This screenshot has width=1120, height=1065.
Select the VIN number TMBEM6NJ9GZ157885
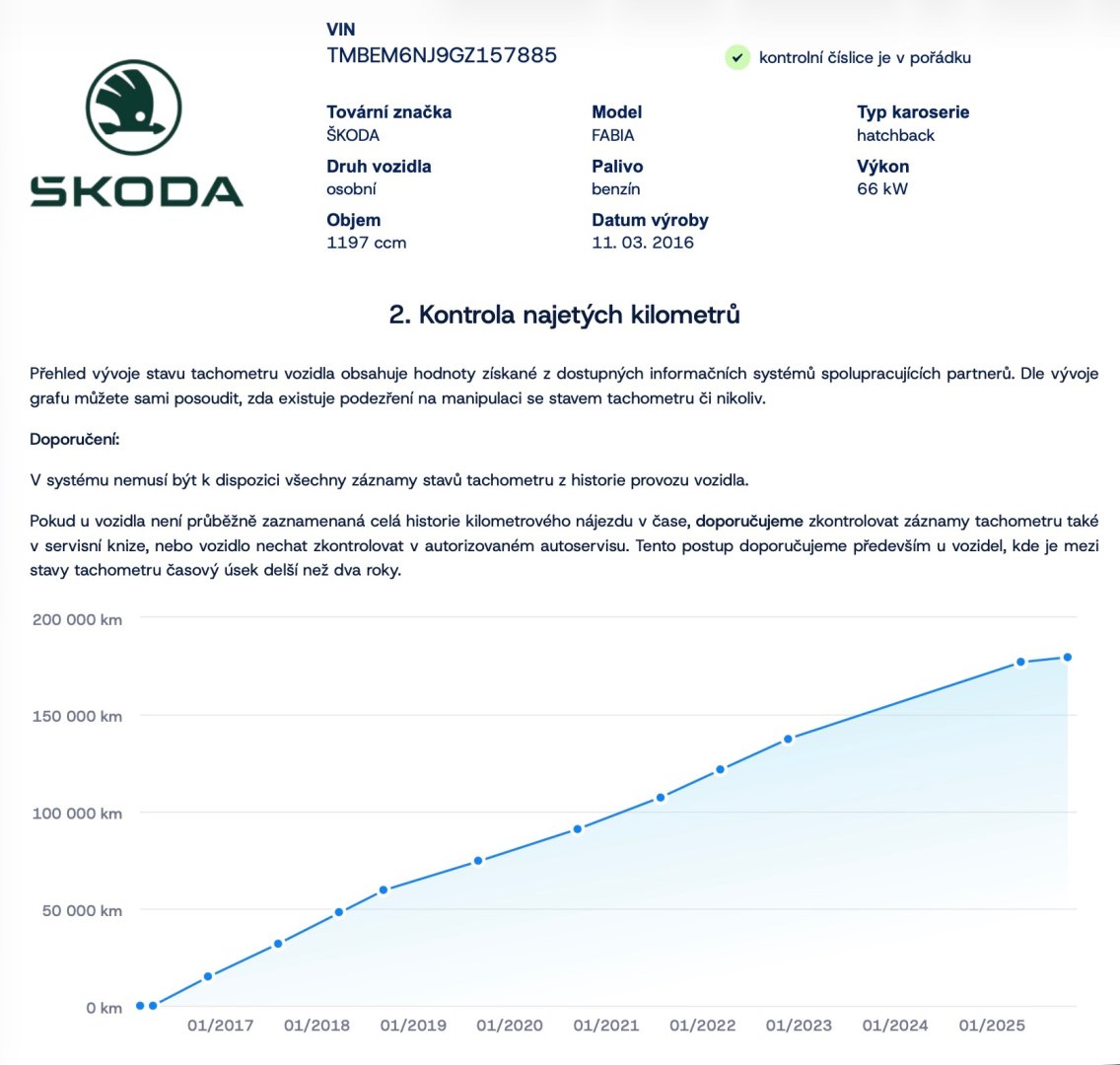(x=442, y=55)
